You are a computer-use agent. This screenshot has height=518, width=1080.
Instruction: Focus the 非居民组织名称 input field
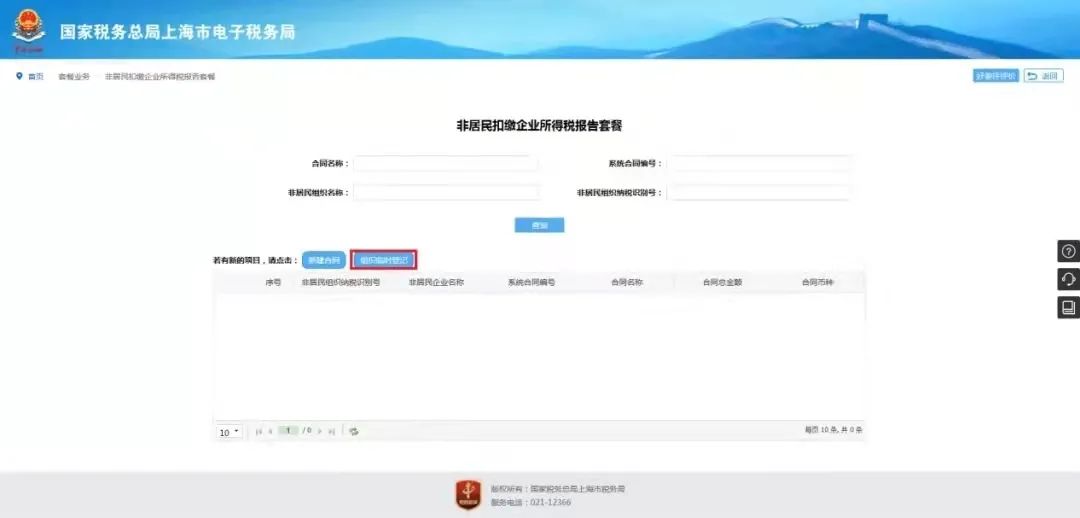click(x=446, y=192)
